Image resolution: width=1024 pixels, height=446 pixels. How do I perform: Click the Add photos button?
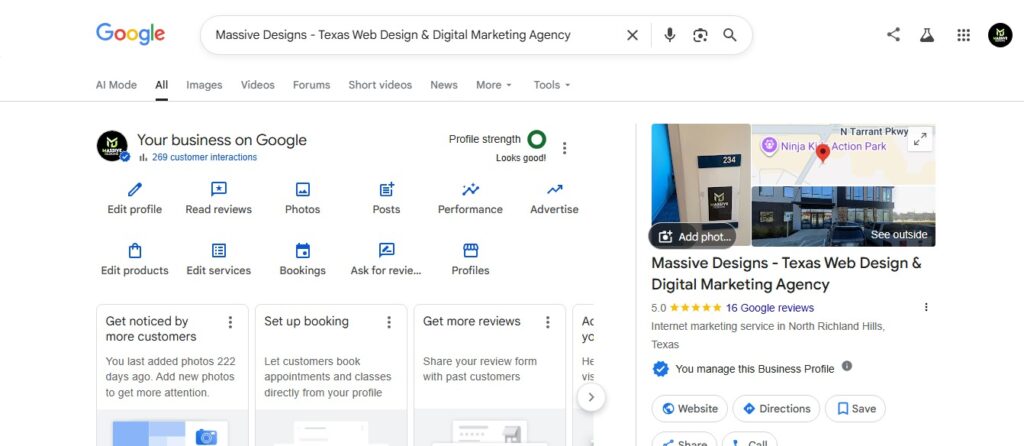pyautogui.click(x=694, y=236)
